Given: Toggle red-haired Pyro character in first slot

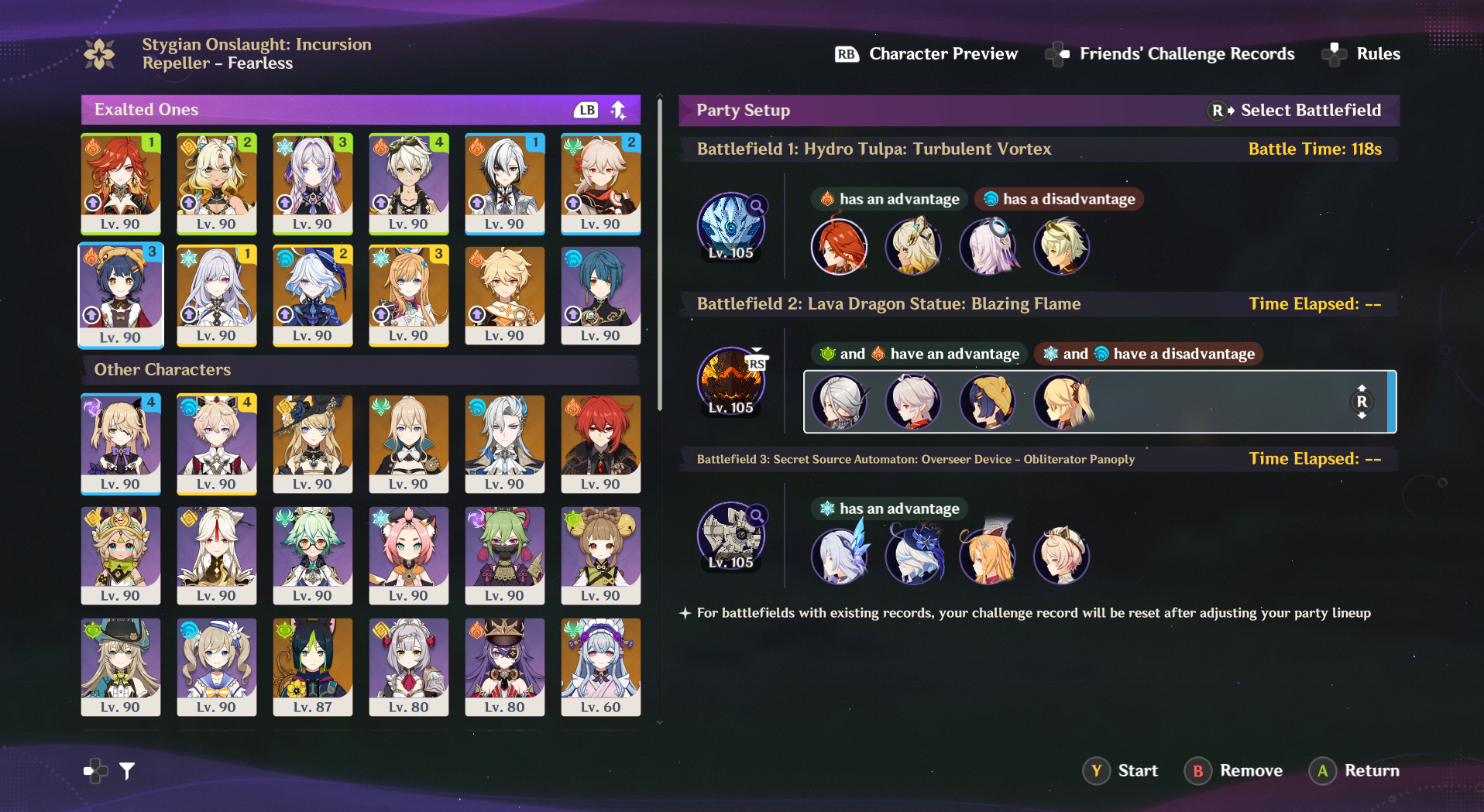Looking at the screenshot, I should point(121,183).
